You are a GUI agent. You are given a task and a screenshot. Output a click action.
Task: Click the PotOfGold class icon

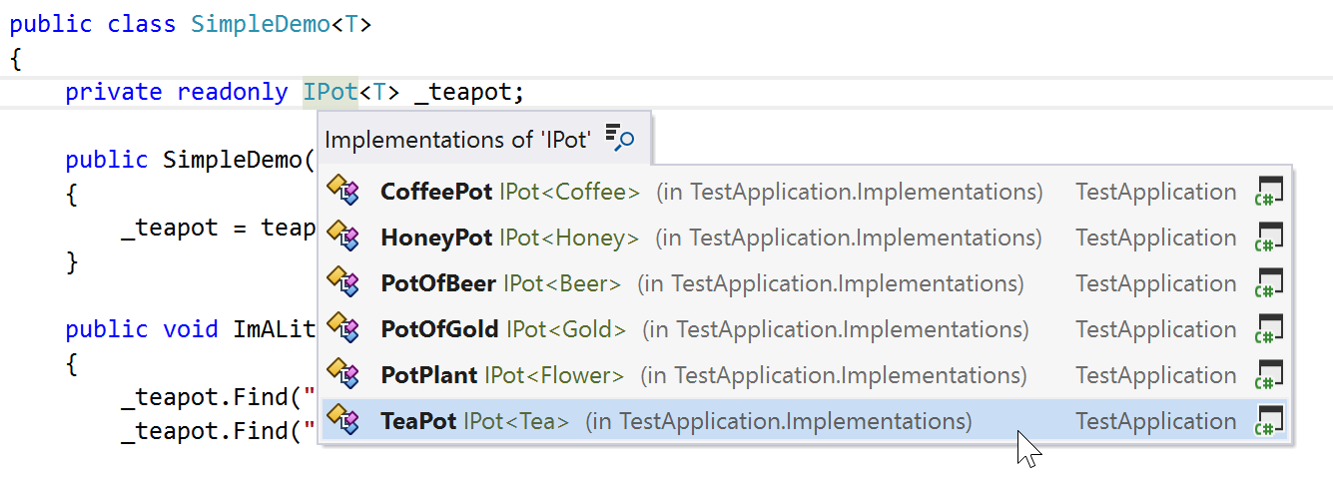point(343,329)
